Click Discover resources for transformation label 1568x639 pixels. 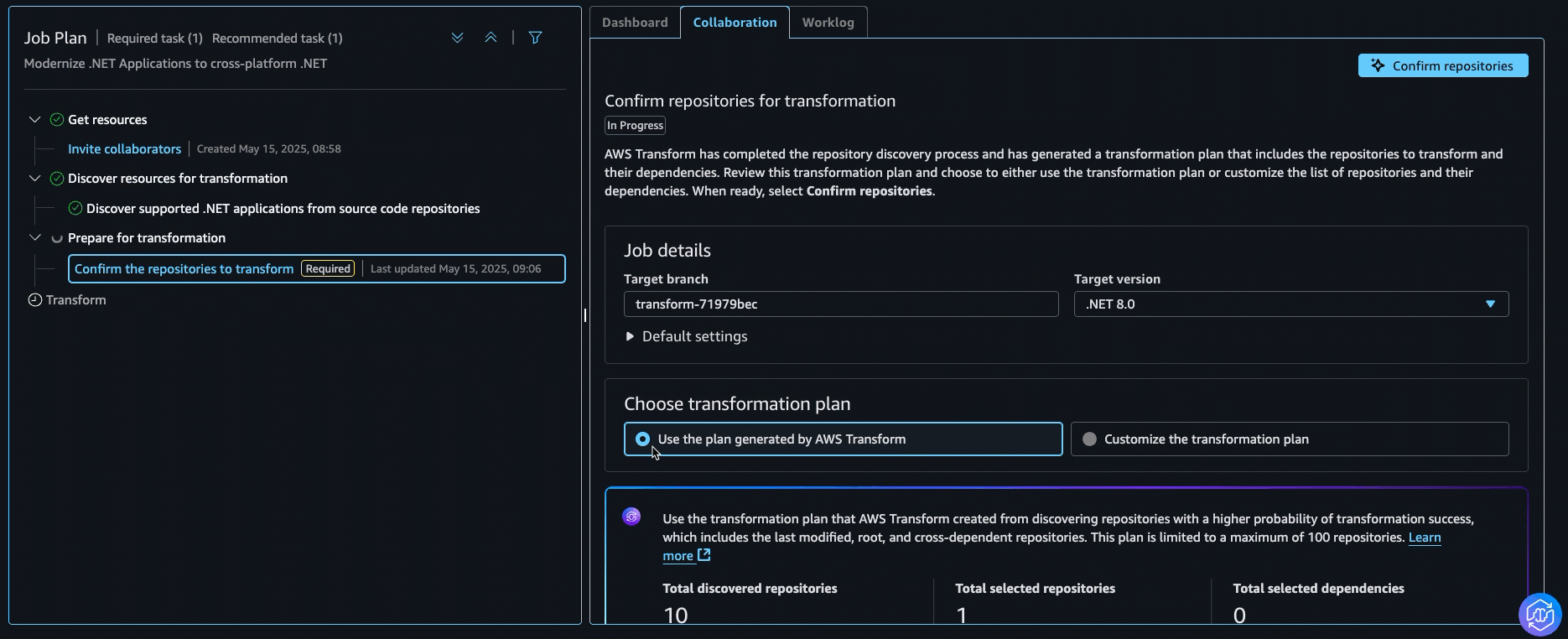click(x=178, y=179)
